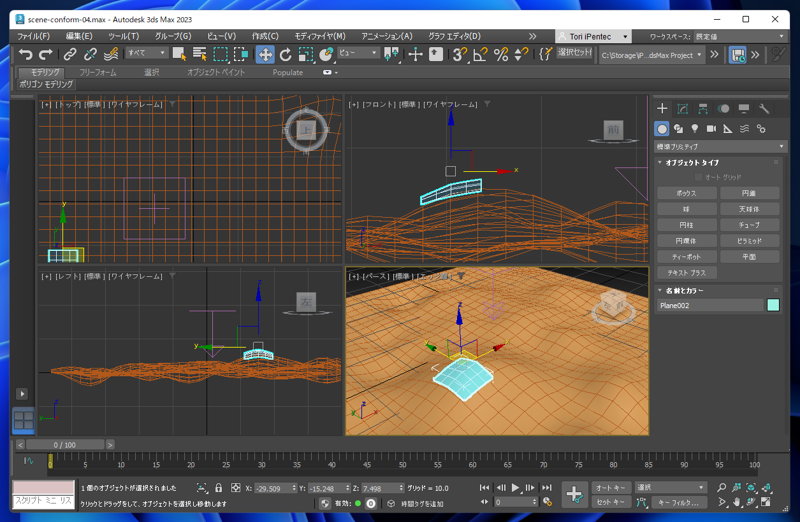Toggle the Angle Snap button
This screenshot has height=522, width=800.
coord(480,54)
